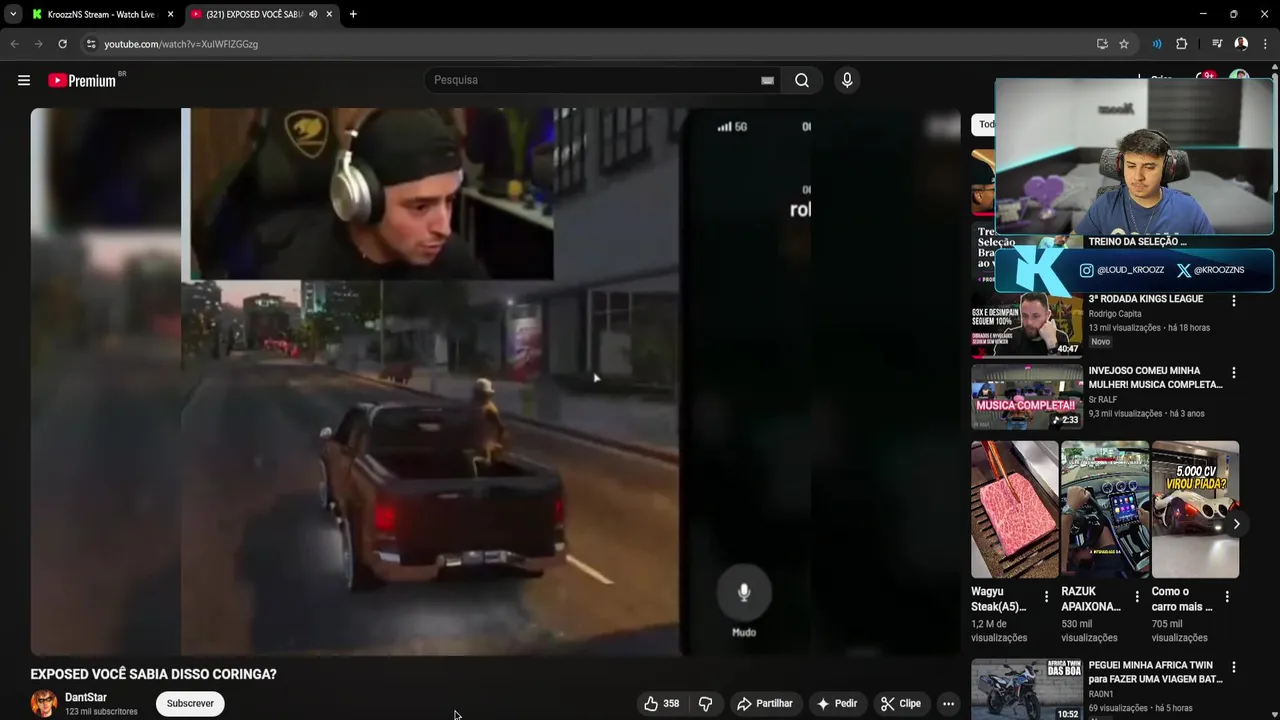Open Chrome media controls icon
The width and height of the screenshot is (1280, 720).
click(1217, 44)
